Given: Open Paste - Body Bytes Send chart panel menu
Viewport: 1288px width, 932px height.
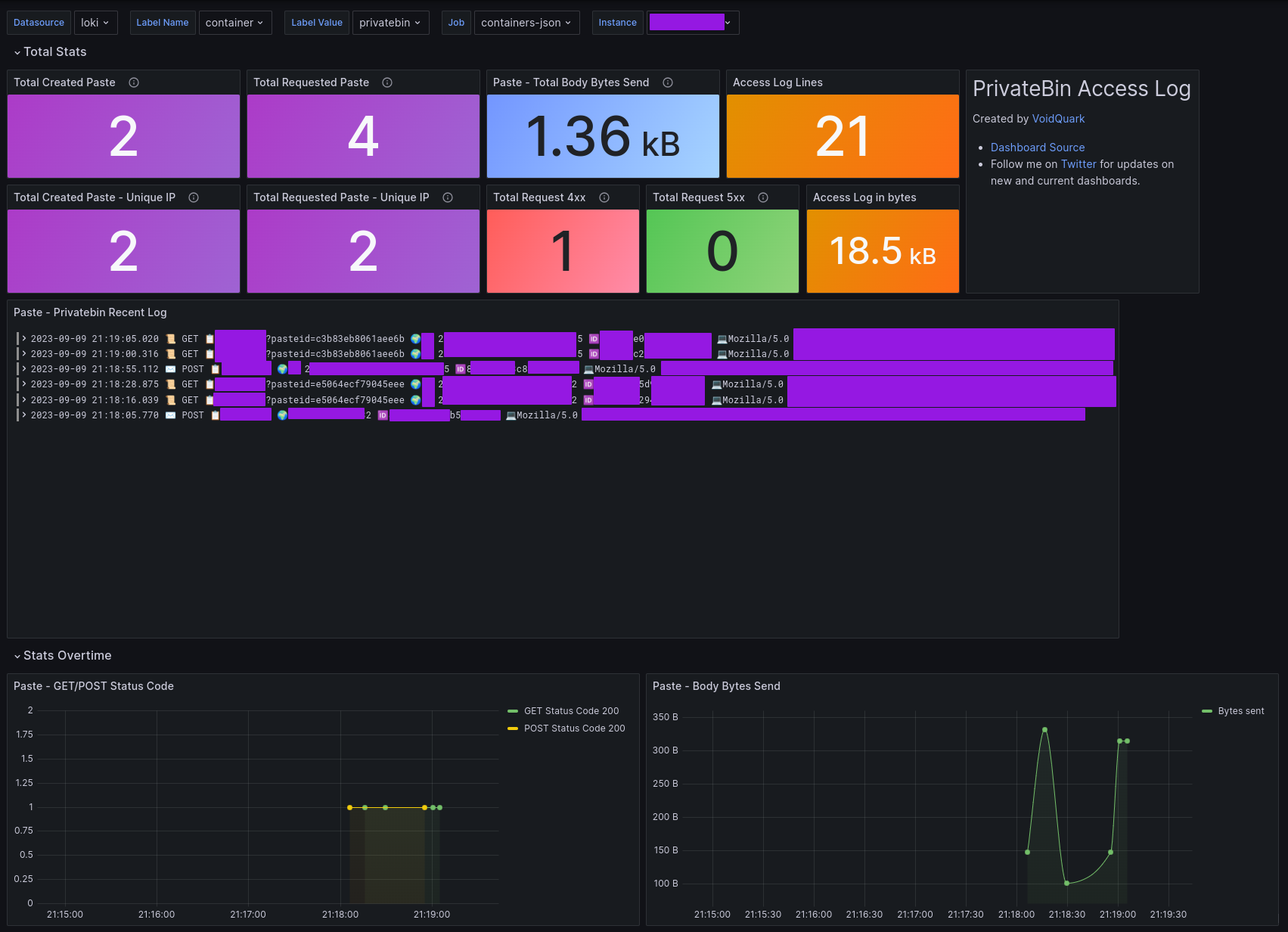Looking at the screenshot, I should (716, 686).
